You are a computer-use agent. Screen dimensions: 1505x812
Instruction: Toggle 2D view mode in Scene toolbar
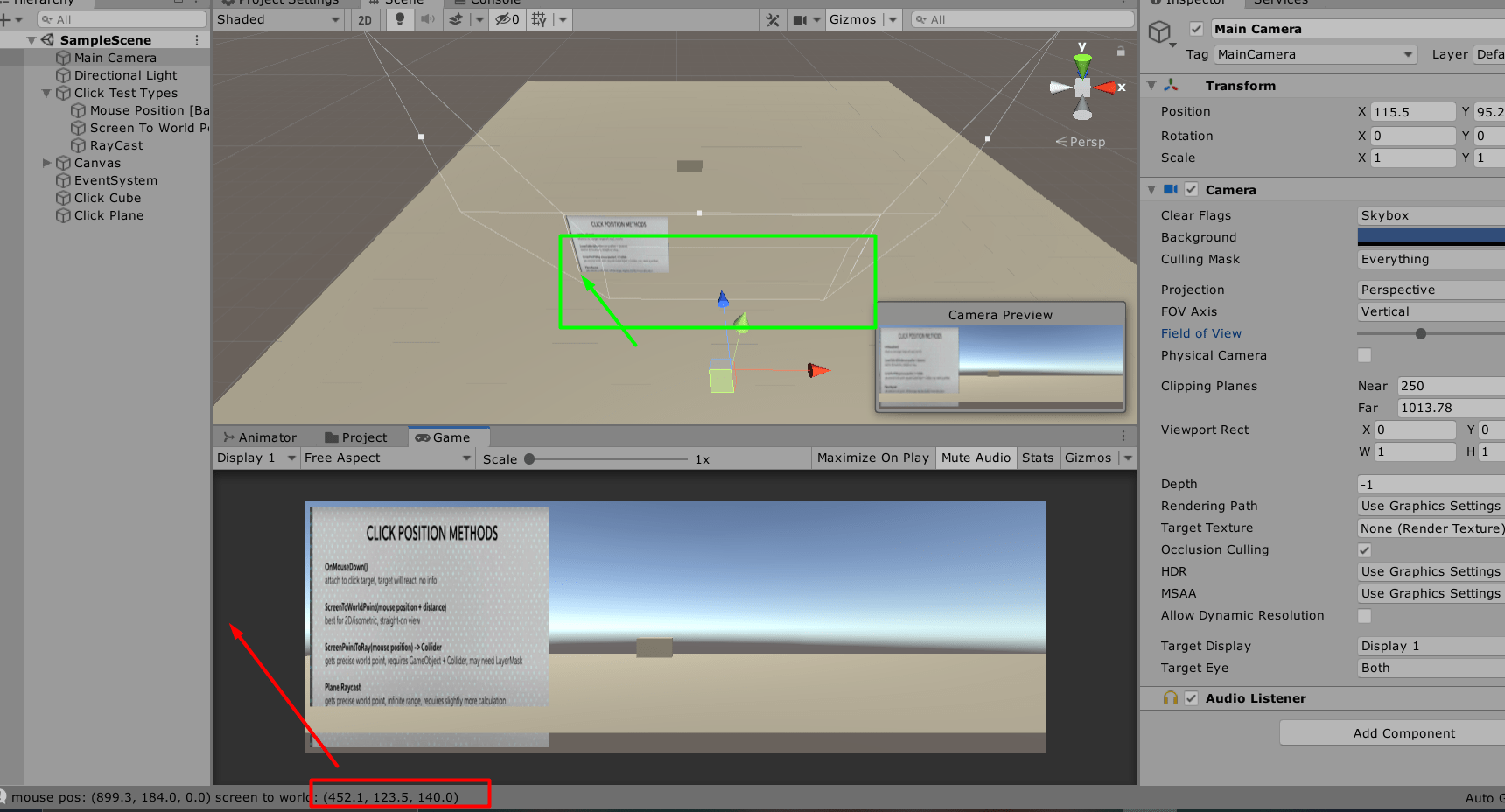pos(366,19)
